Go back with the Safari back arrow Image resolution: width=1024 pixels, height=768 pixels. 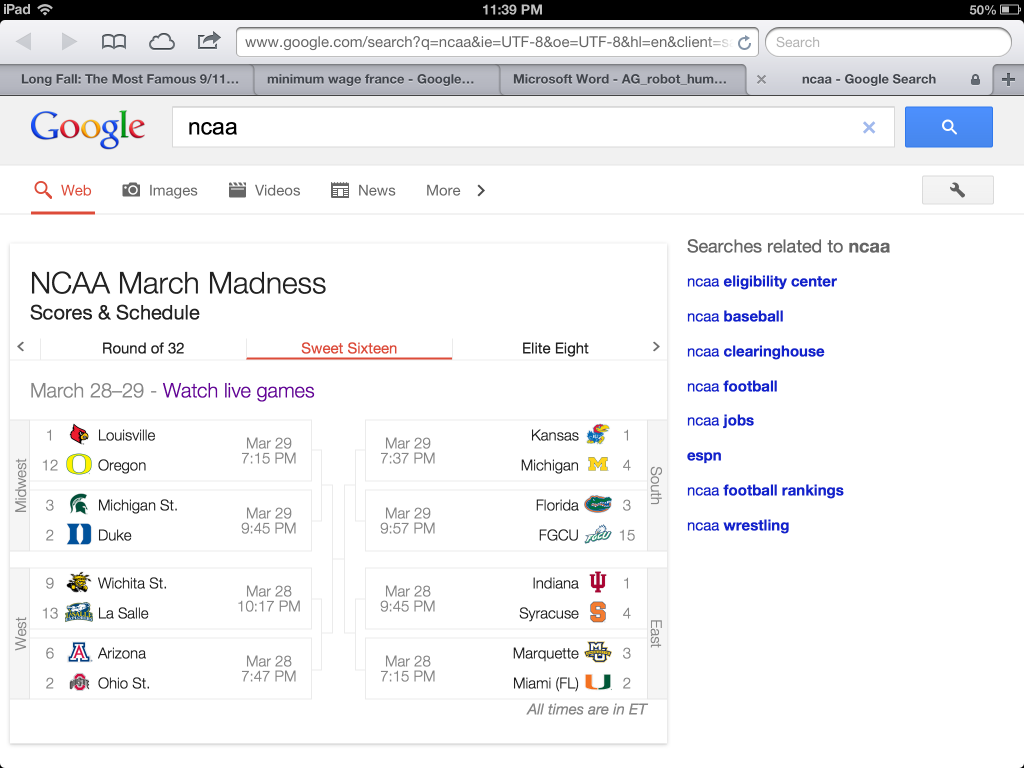[x=24, y=42]
